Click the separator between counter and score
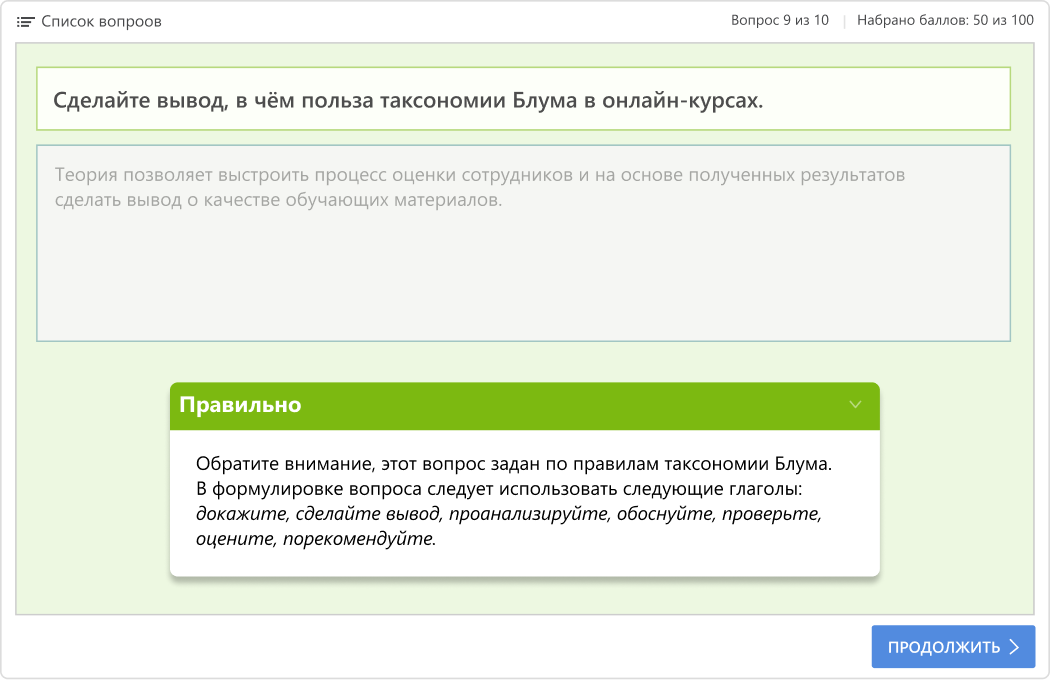Viewport: 1050px width, 680px height. 843,21
